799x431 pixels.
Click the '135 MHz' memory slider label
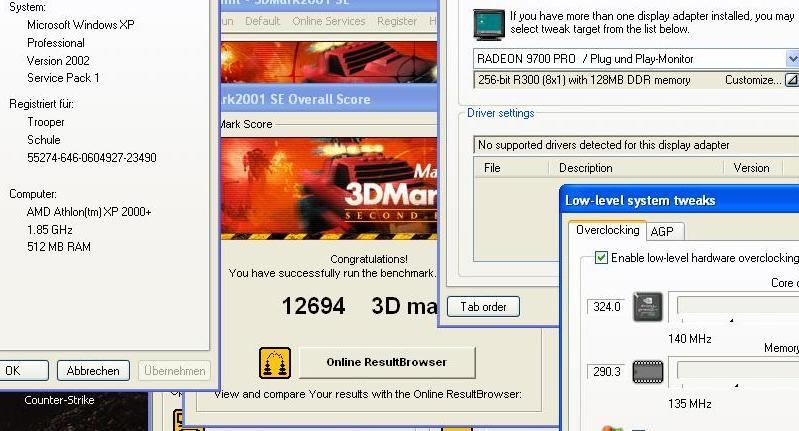tap(689, 404)
